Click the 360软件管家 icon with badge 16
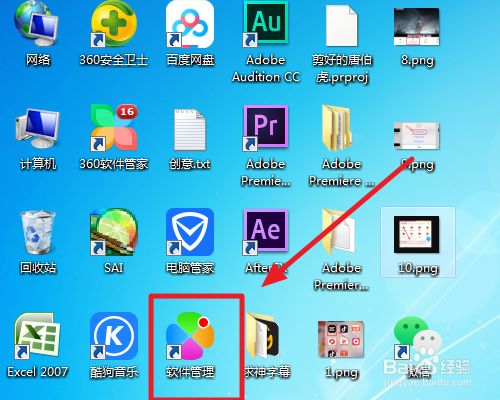The height and width of the screenshot is (400, 500). (114, 127)
